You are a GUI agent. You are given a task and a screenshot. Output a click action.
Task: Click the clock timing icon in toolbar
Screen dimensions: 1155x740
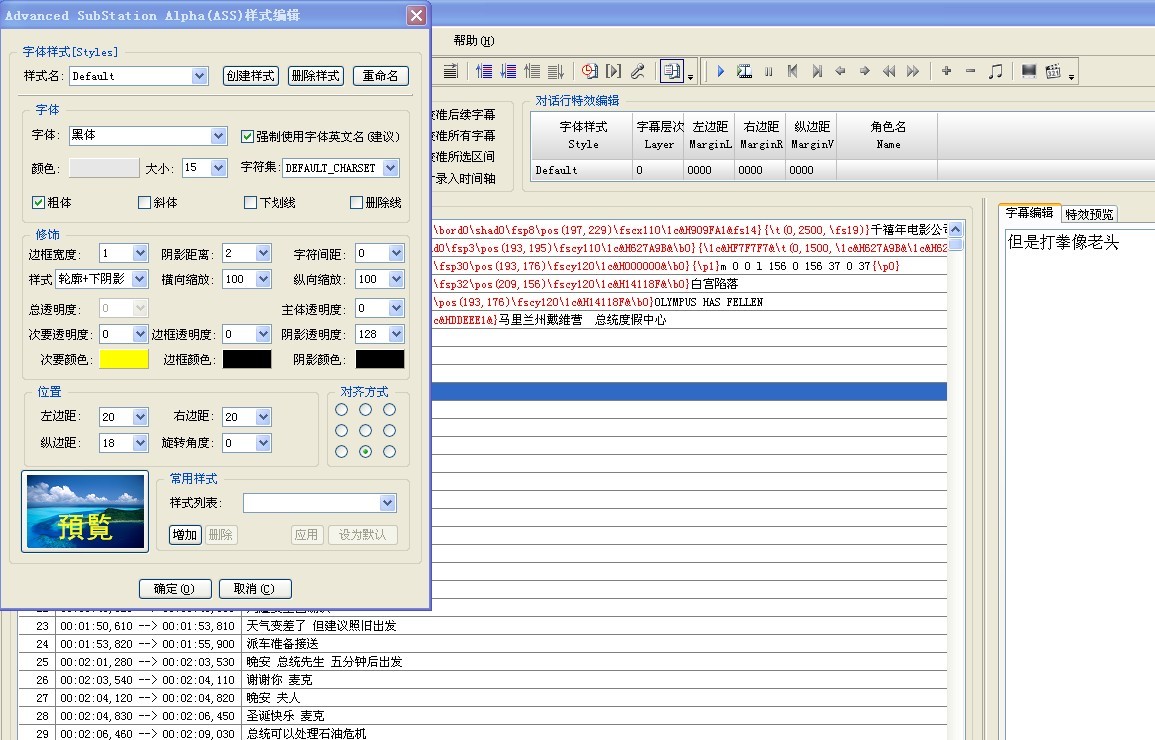[589, 71]
